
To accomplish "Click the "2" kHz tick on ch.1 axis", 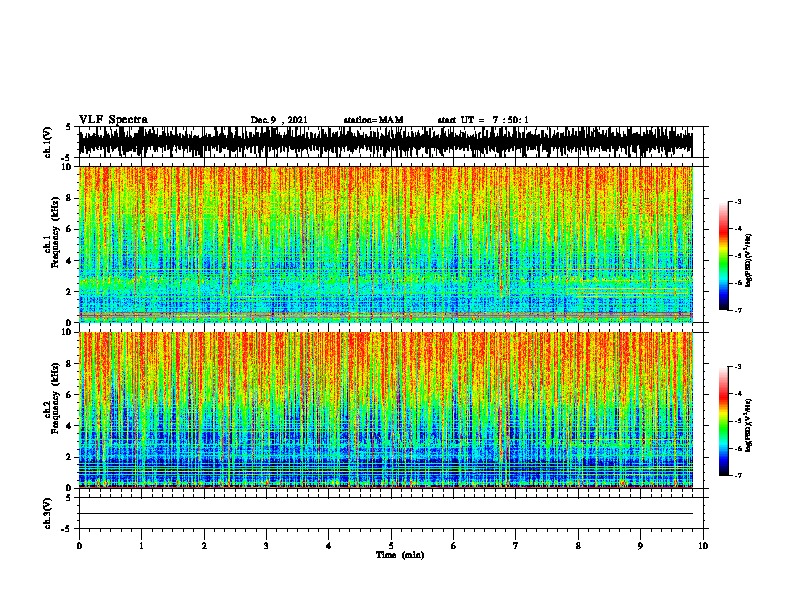I will point(70,292).
